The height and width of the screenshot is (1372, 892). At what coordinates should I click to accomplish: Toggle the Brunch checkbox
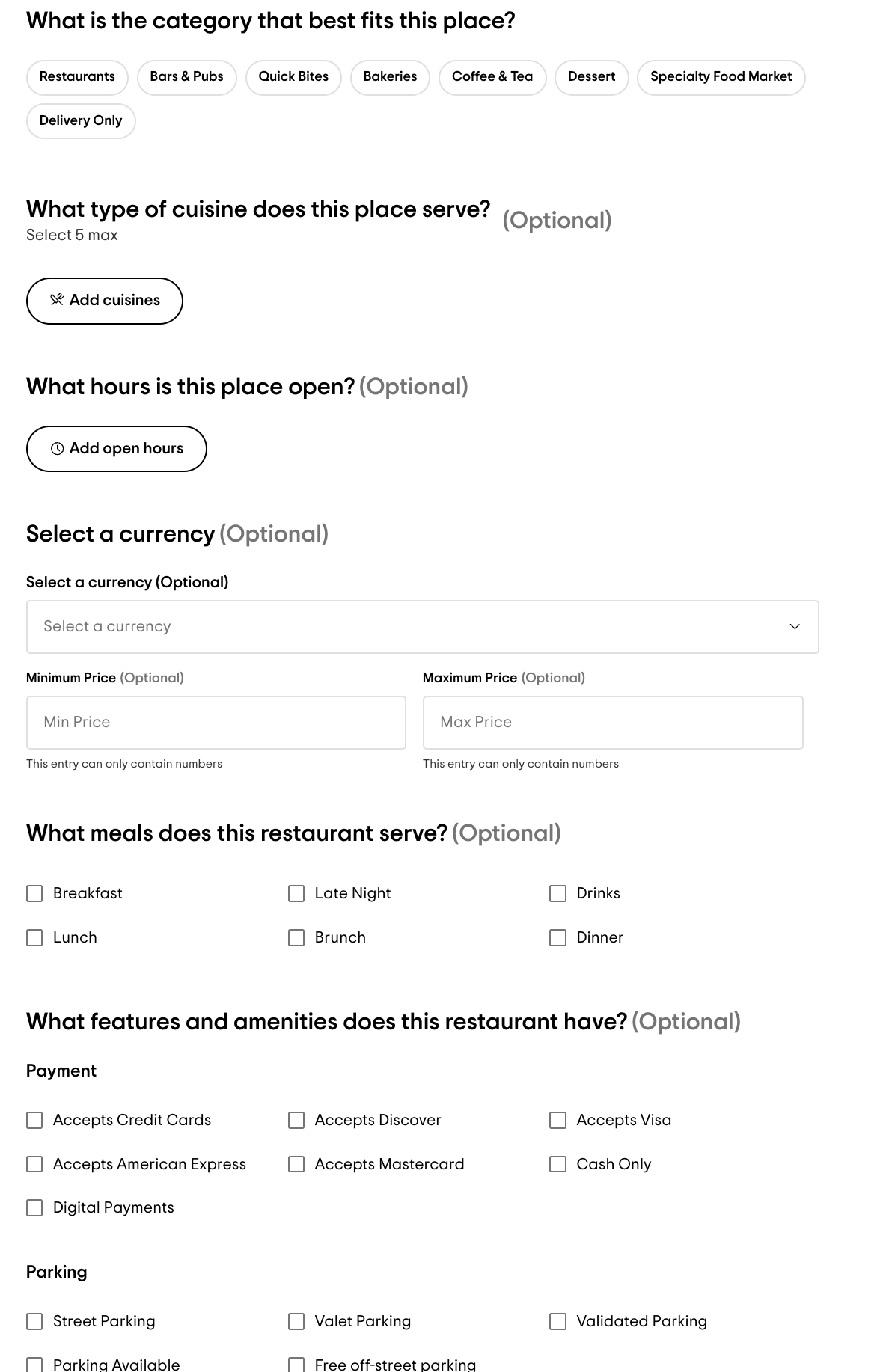point(296,938)
